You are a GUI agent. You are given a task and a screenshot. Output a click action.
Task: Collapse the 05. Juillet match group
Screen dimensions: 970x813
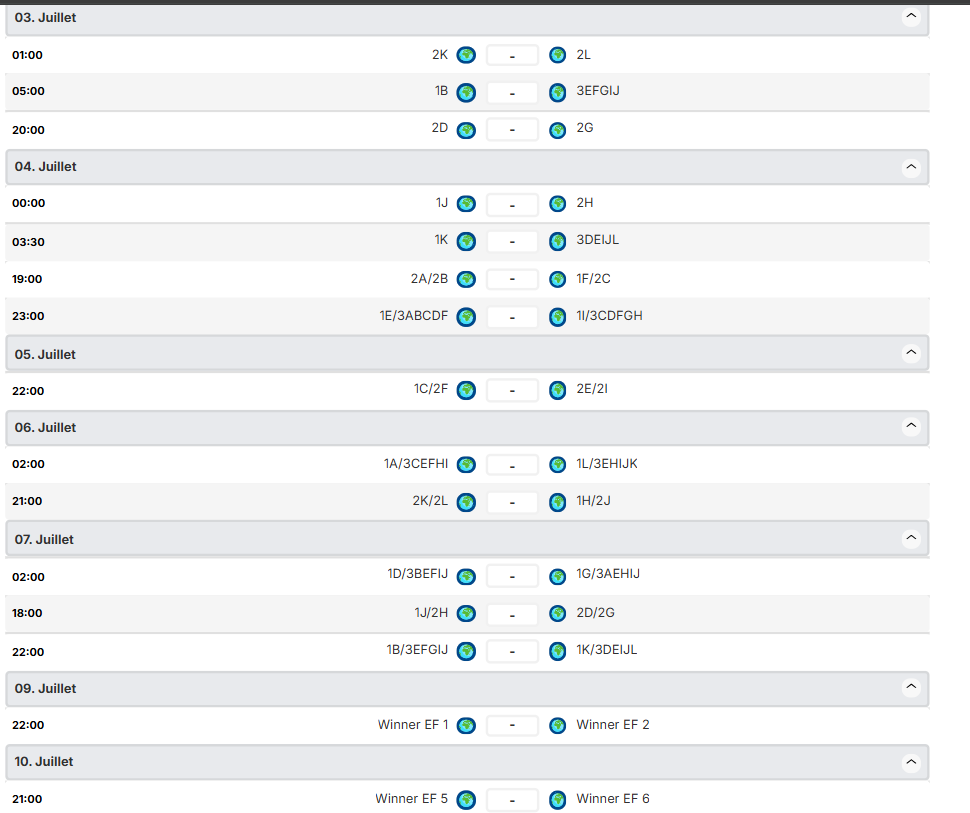click(910, 353)
